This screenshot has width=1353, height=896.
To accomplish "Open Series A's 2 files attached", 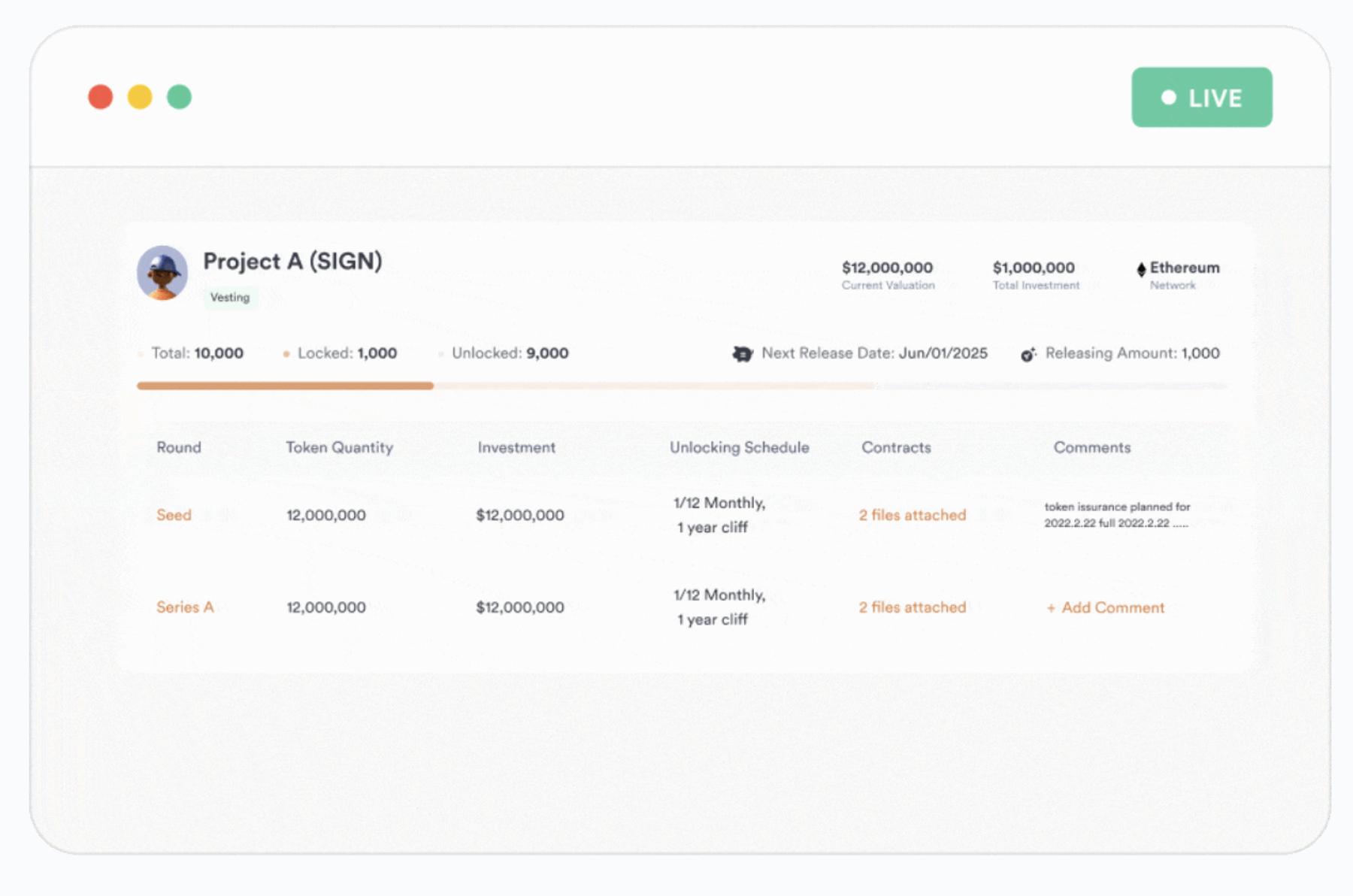I will 912,607.
